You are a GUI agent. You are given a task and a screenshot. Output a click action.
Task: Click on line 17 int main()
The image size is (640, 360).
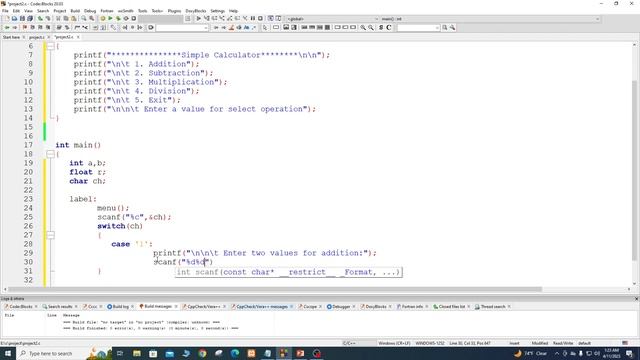click(78, 145)
